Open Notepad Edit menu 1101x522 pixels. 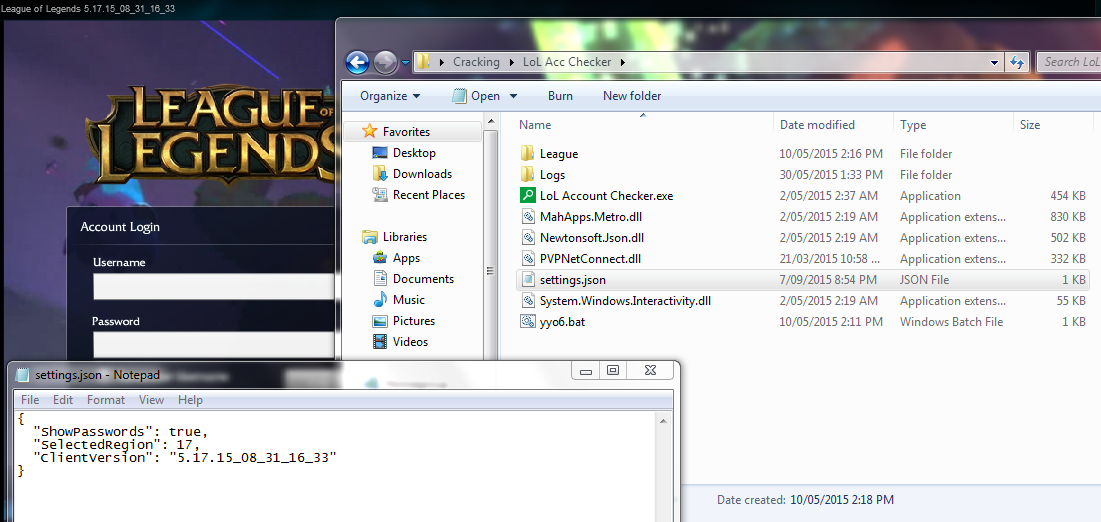pos(63,400)
